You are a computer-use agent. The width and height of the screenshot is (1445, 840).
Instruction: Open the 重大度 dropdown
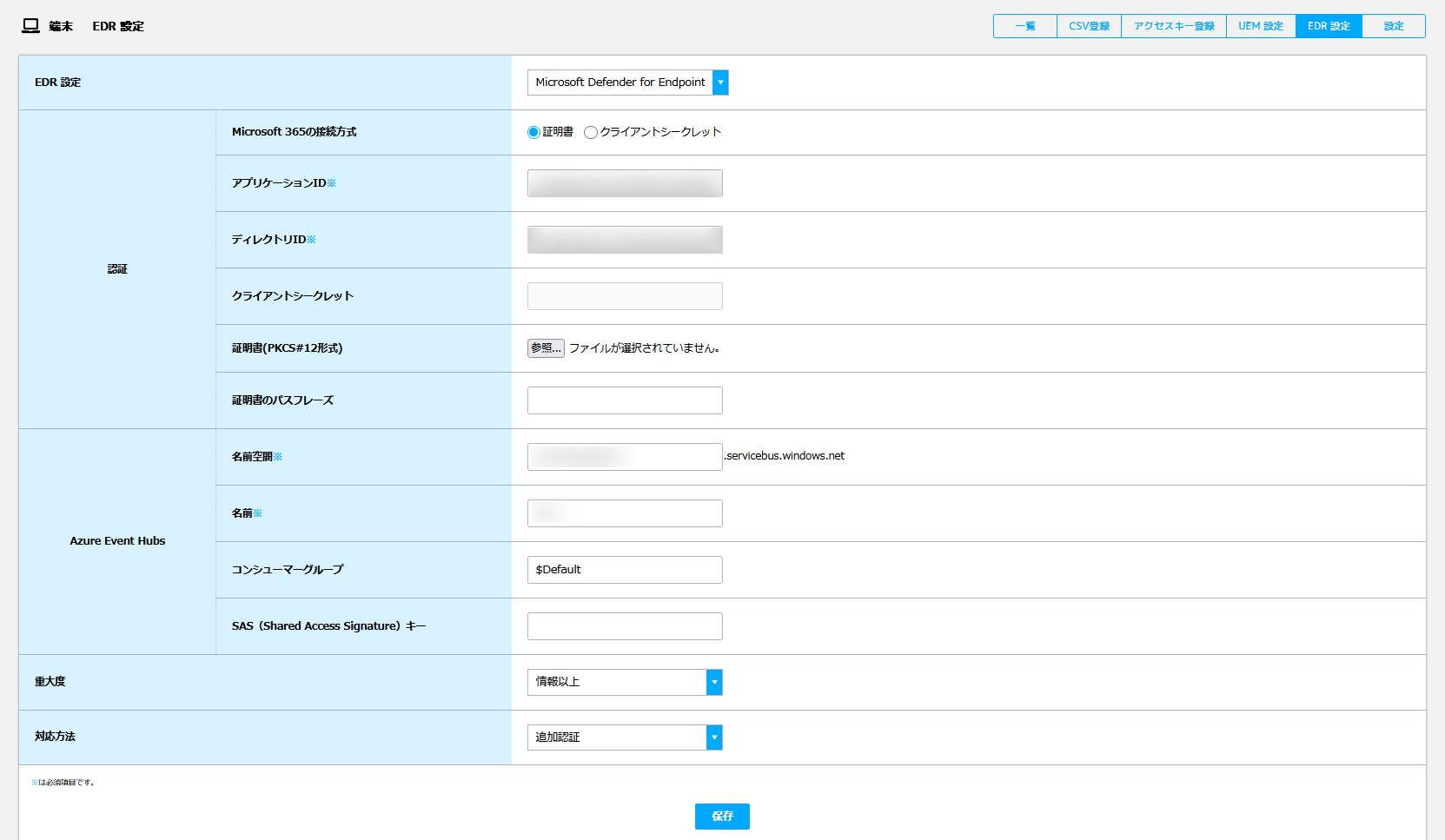point(625,682)
